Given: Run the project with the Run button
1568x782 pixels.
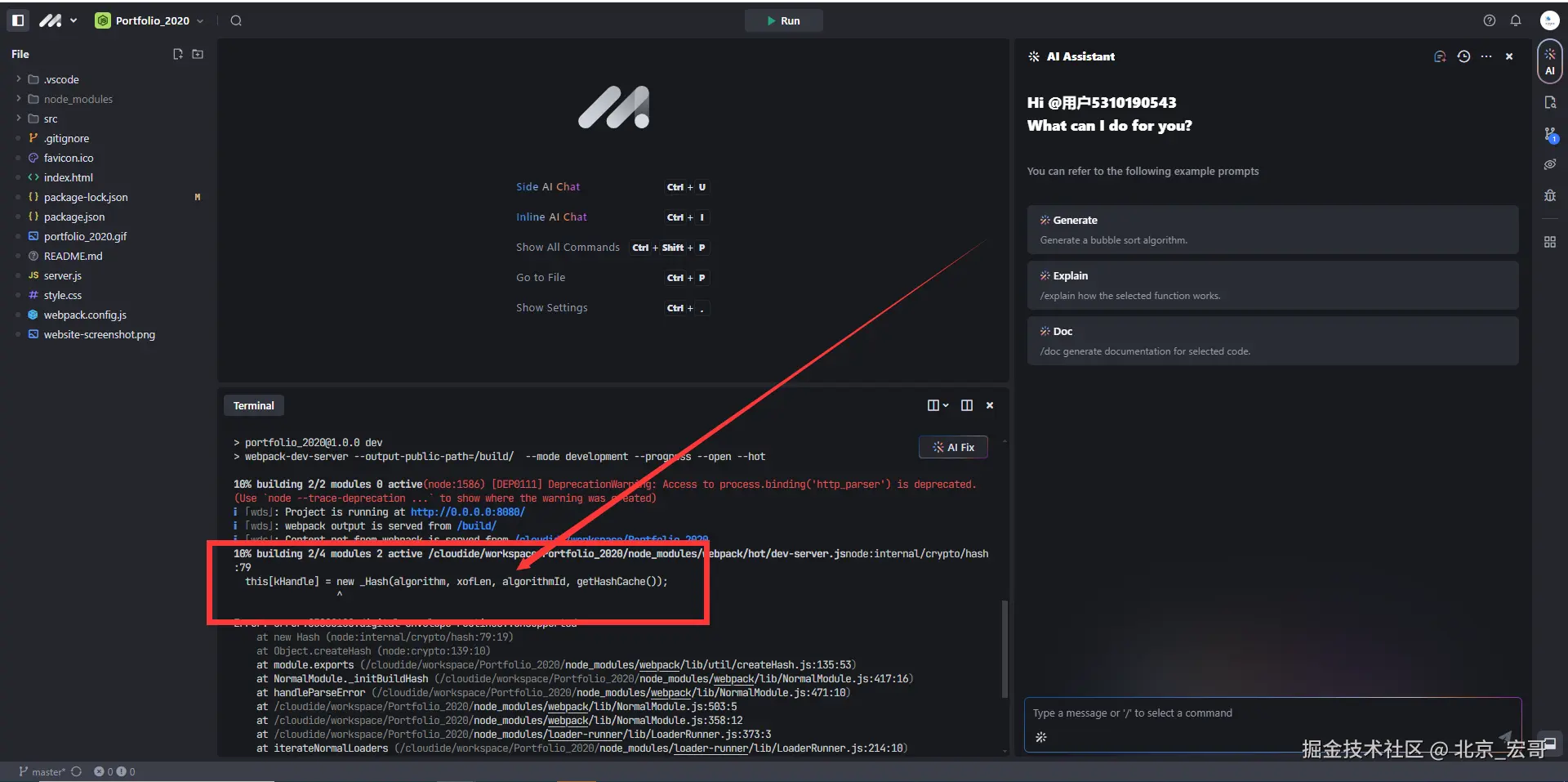Looking at the screenshot, I should pyautogui.click(x=783, y=20).
